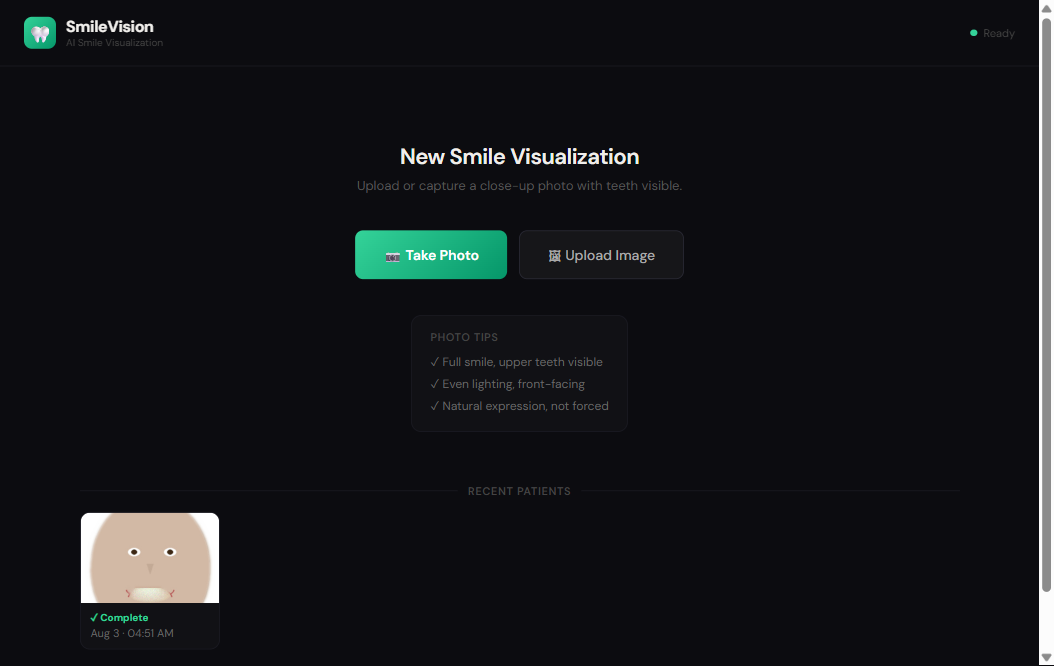Click the scrollbar down arrow

click(x=1046, y=658)
